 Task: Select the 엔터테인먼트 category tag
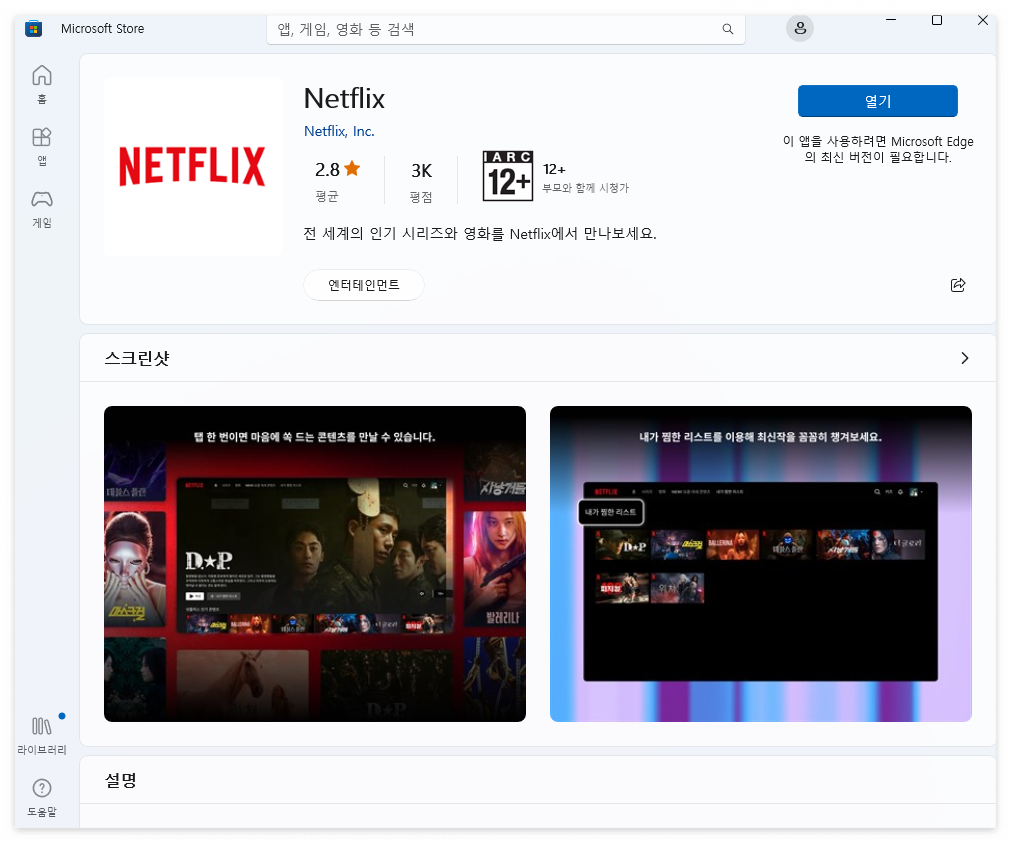(x=363, y=285)
